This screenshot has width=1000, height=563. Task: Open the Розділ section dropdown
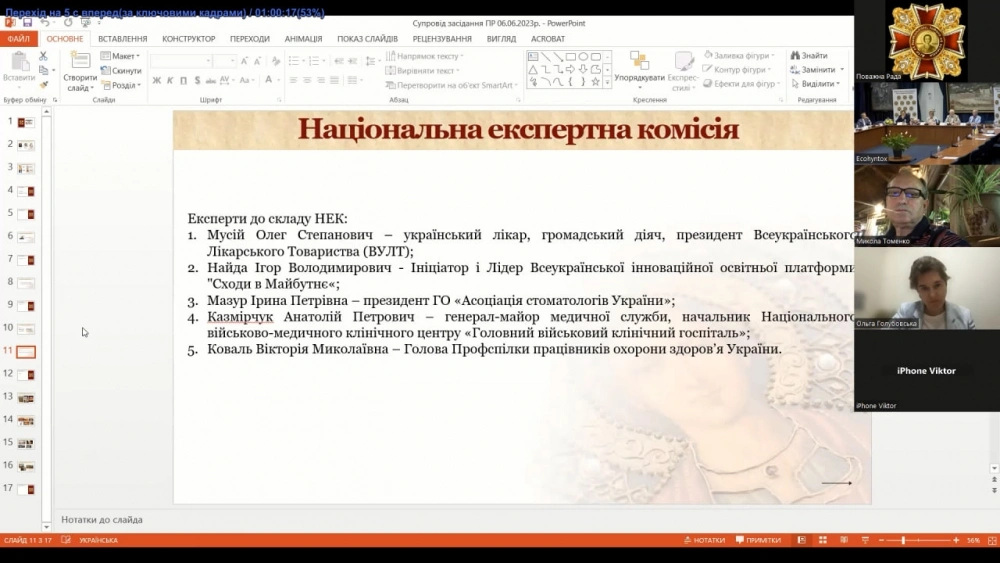click(x=121, y=85)
